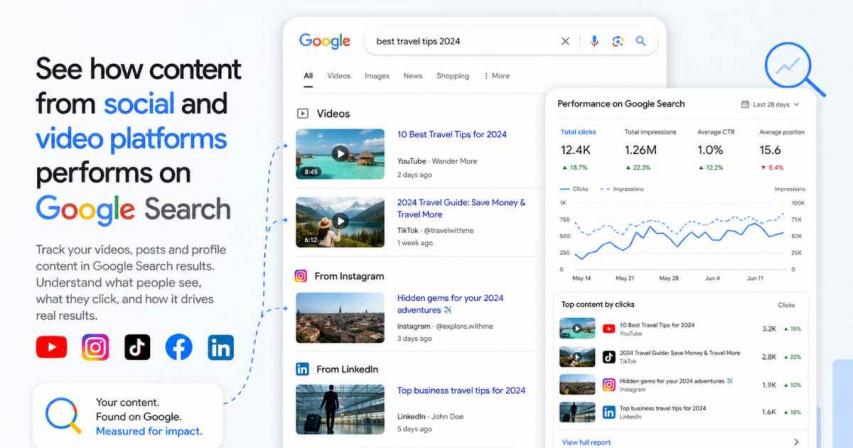Expand the More search filters menu
The height and width of the screenshot is (448, 853).
(x=497, y=76)
